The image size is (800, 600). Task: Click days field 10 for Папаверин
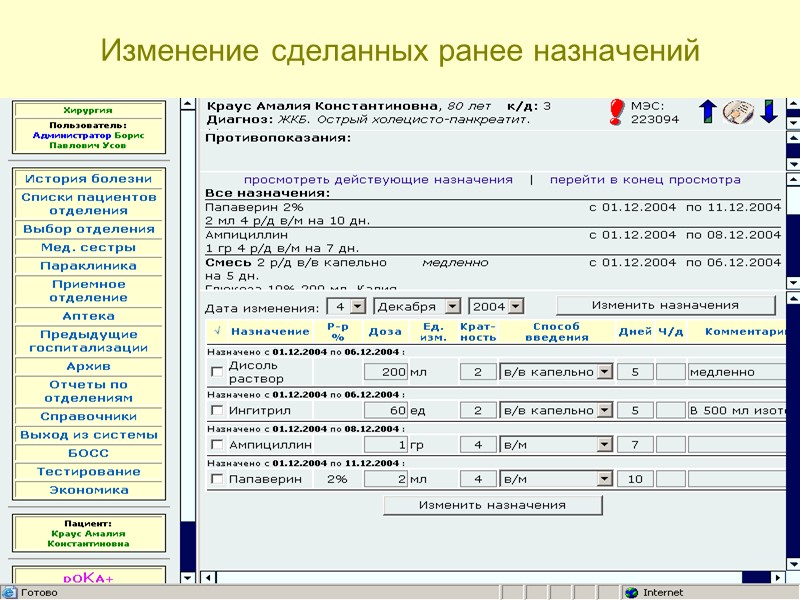pos(635,479)
